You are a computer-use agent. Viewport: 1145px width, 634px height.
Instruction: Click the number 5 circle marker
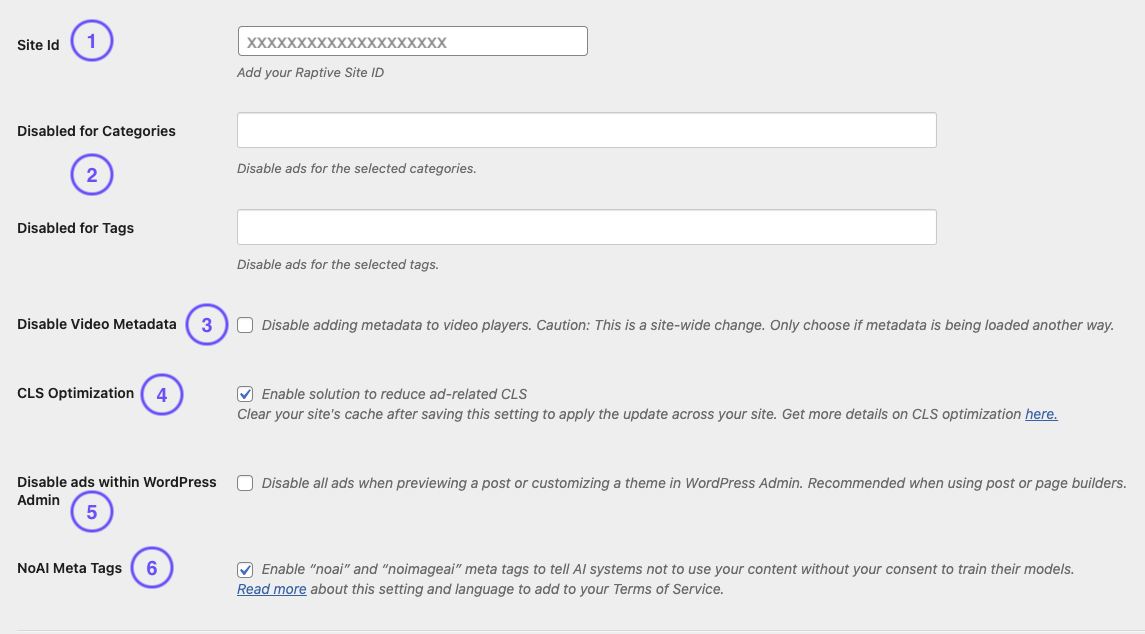click(x=92, y=512)
